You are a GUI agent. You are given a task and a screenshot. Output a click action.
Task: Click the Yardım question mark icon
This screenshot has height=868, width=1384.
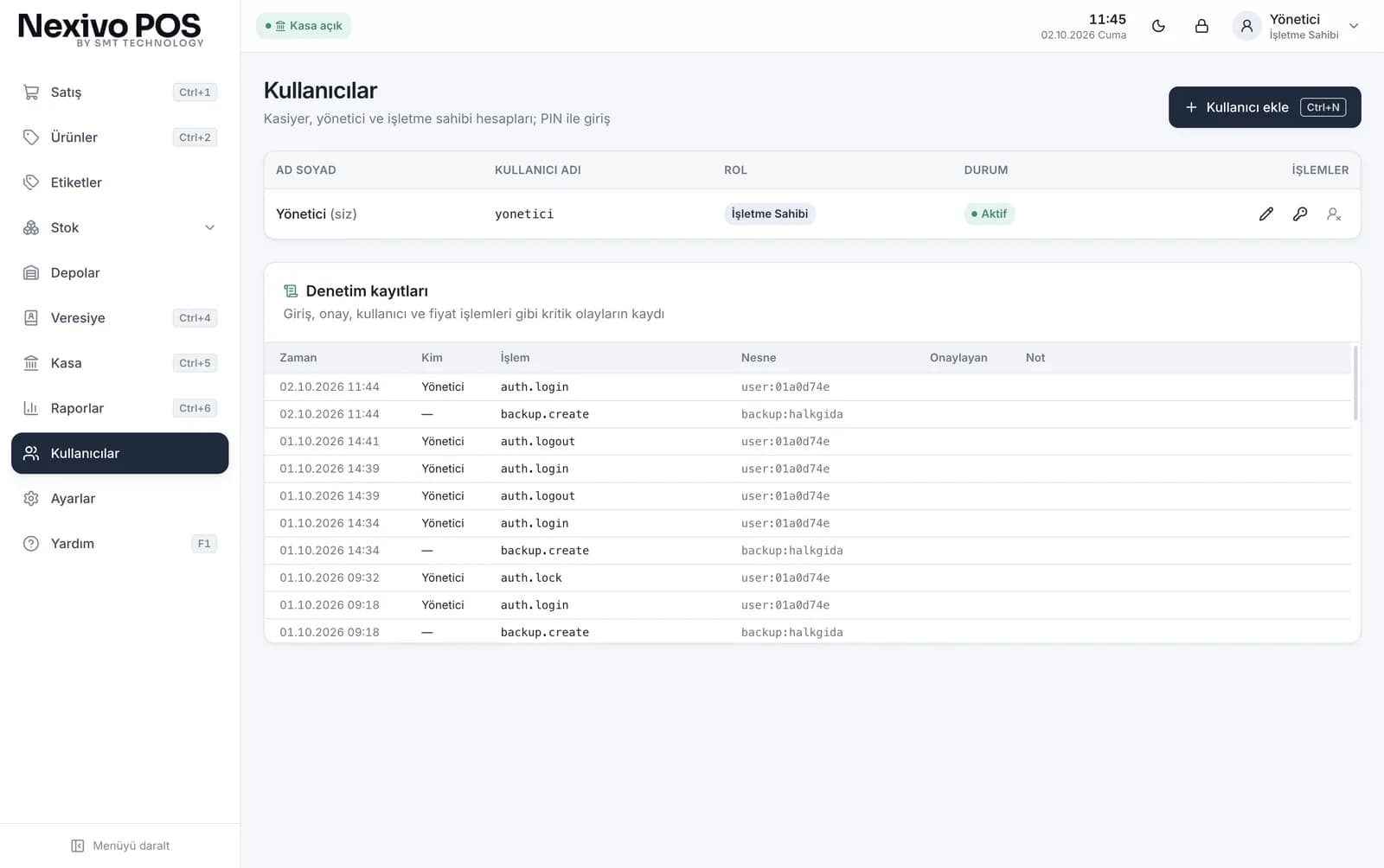pos(31,544)
